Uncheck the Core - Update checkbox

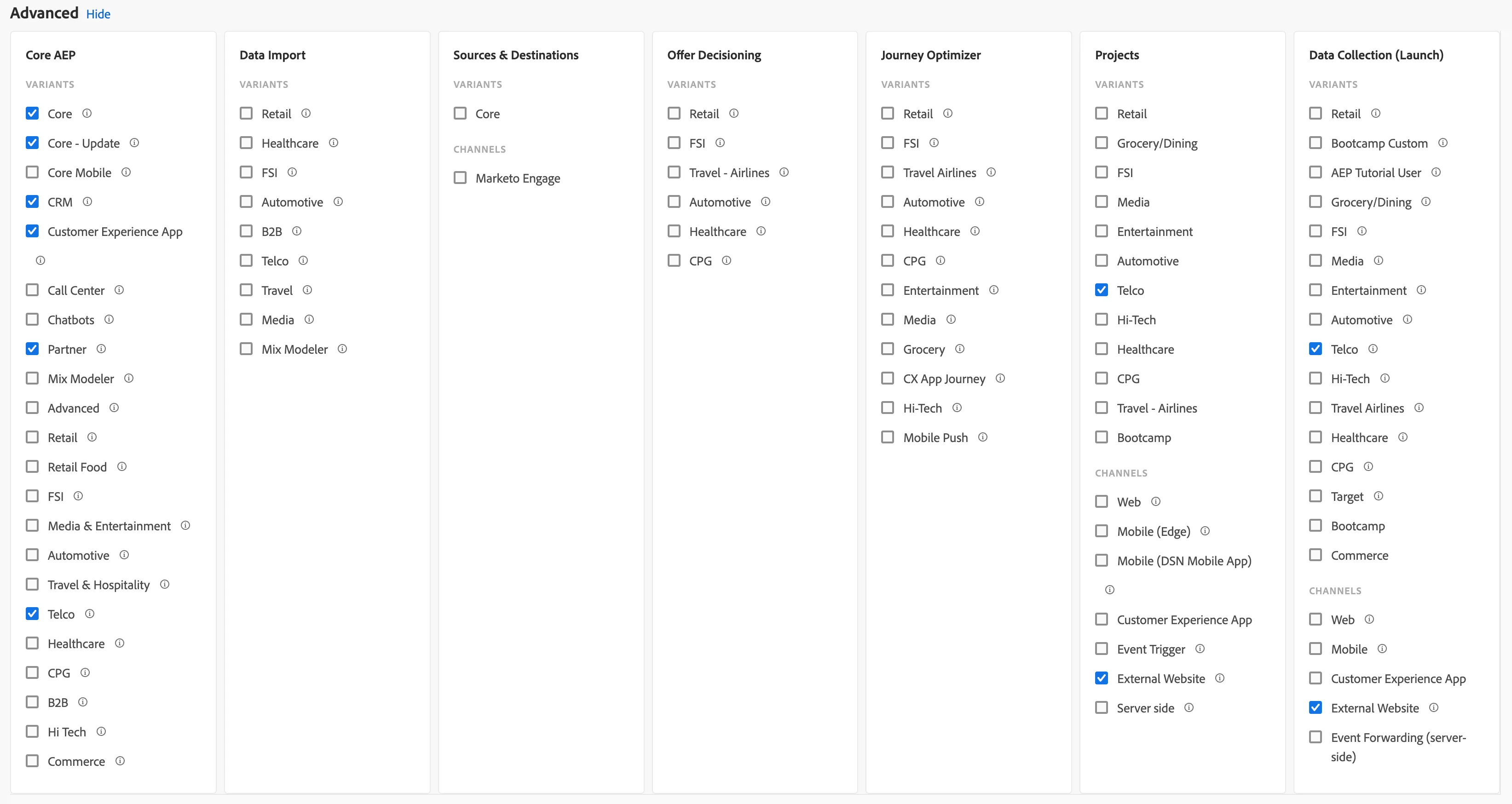coord(32,143)
